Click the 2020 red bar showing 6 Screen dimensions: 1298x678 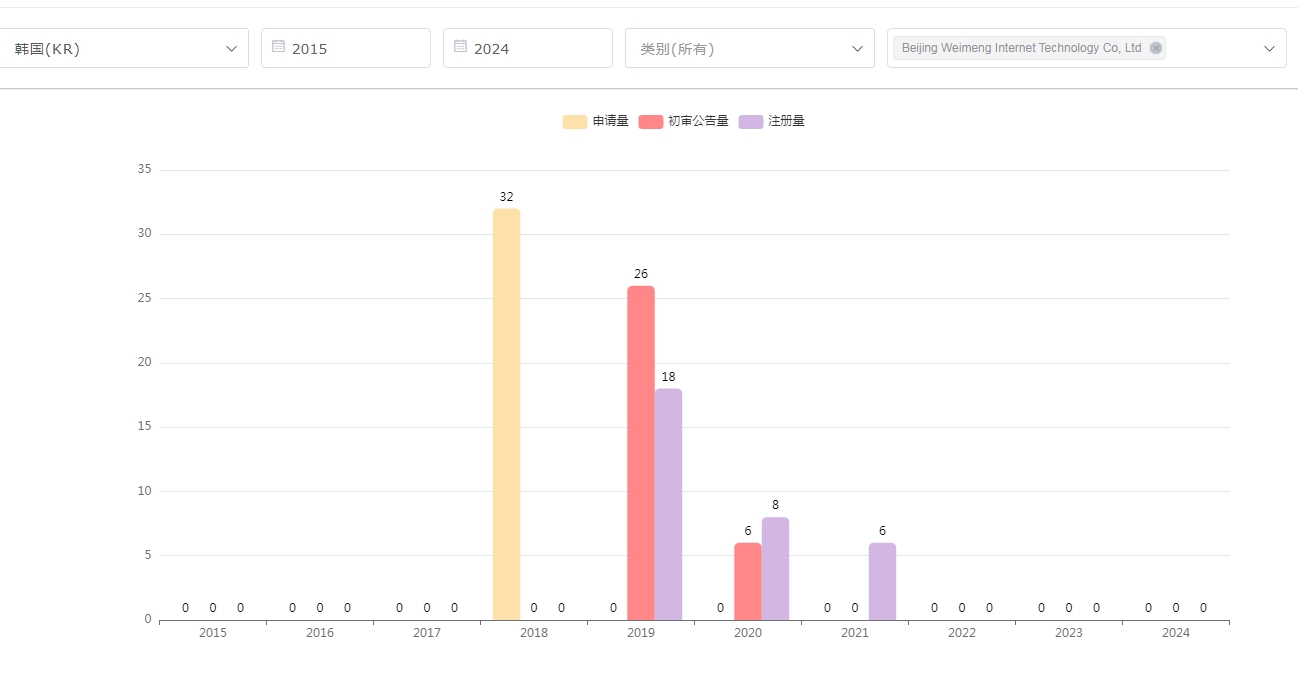pos(747,581)
